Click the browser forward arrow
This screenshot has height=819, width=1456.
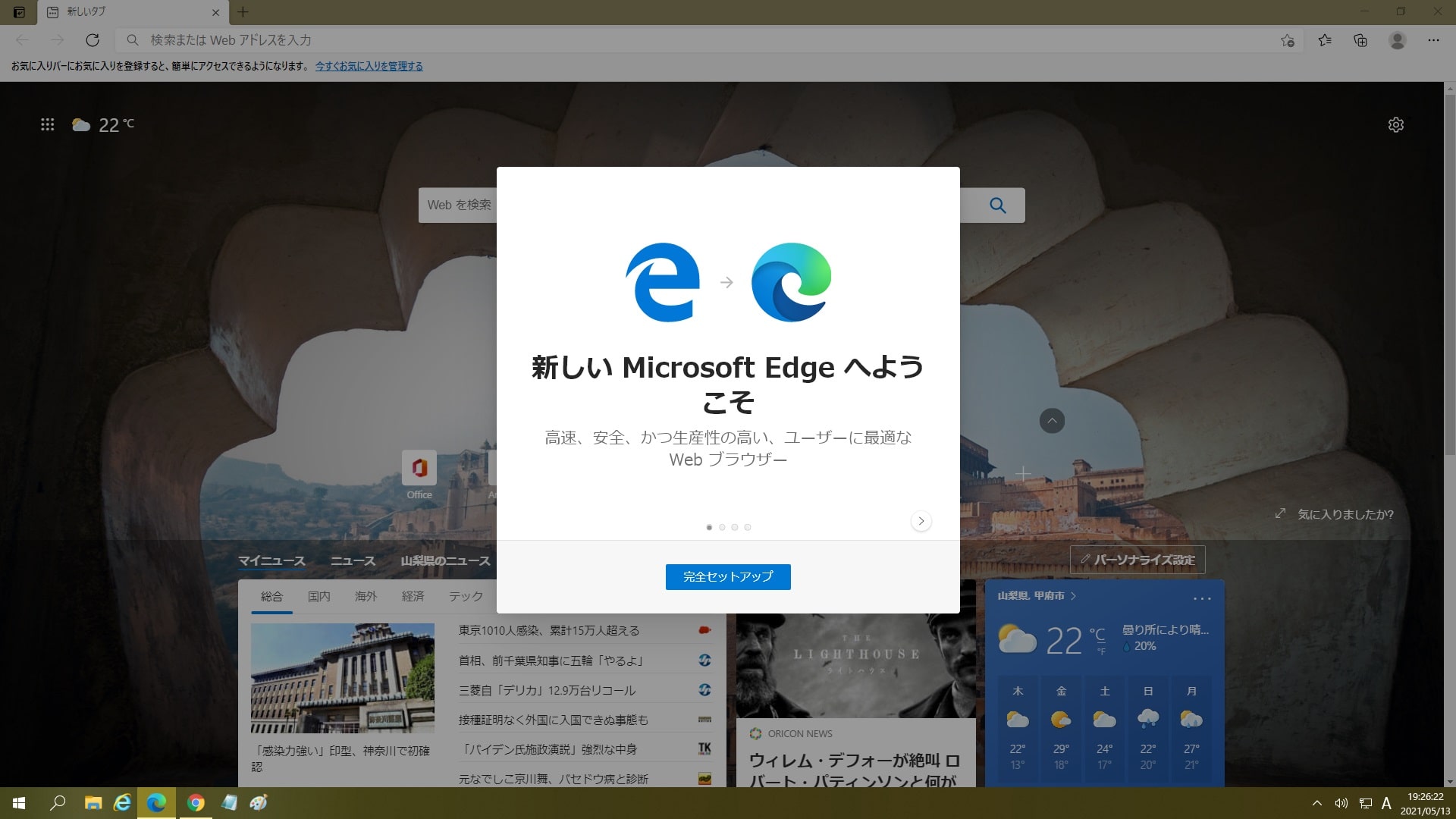58,40
